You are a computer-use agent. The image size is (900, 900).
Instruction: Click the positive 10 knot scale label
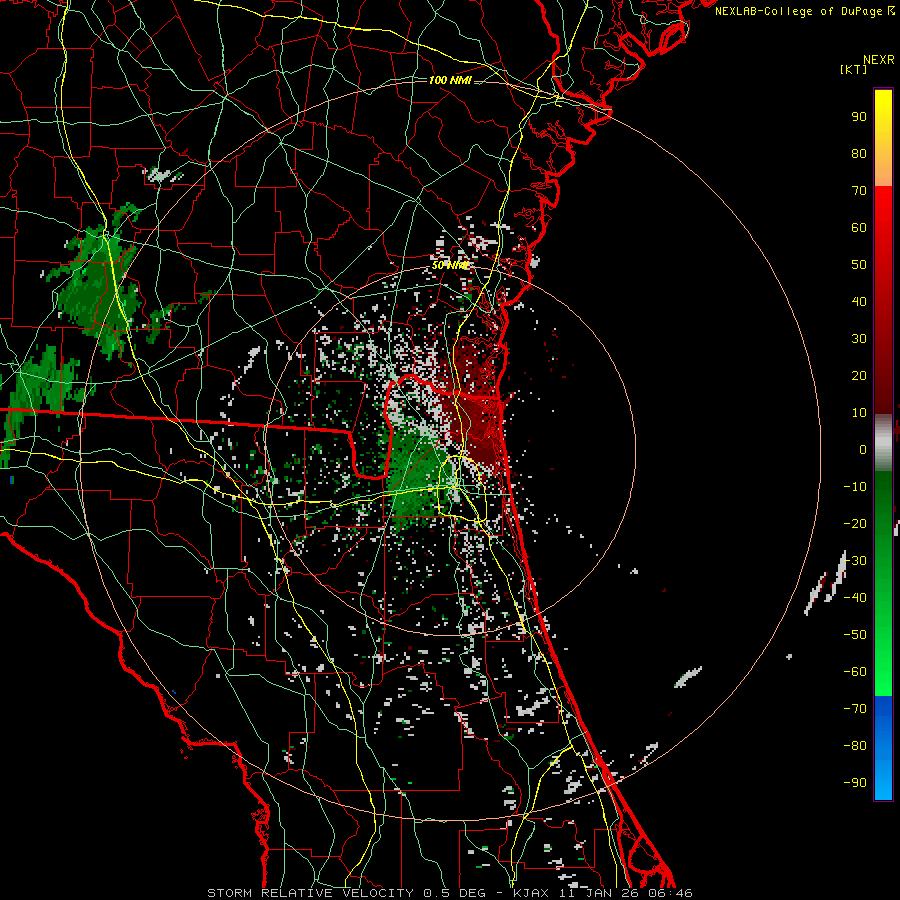(859, 413)
